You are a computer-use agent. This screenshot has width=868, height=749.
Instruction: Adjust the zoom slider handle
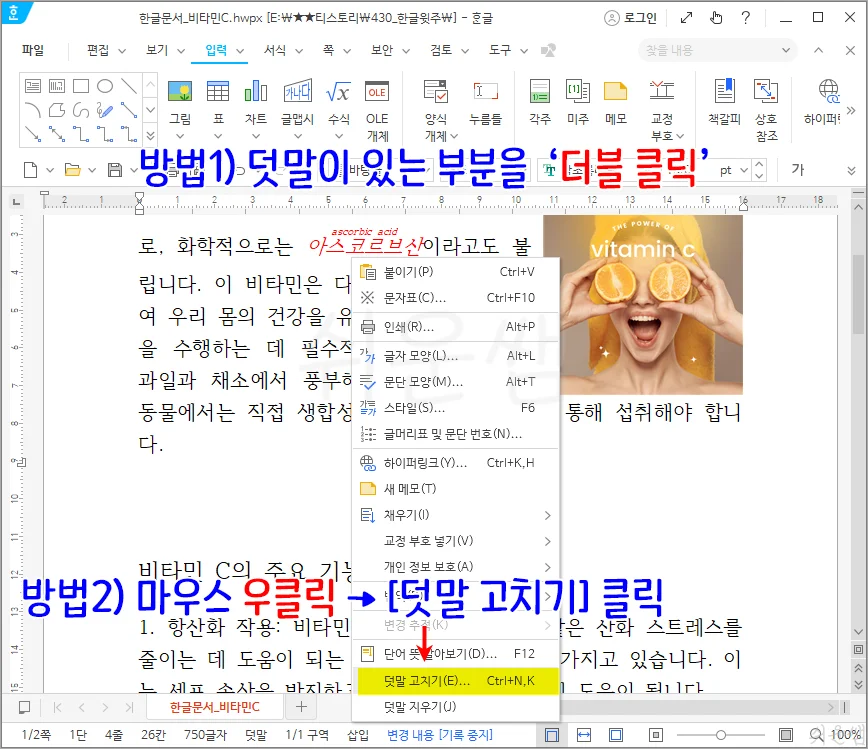coord(721,735)
